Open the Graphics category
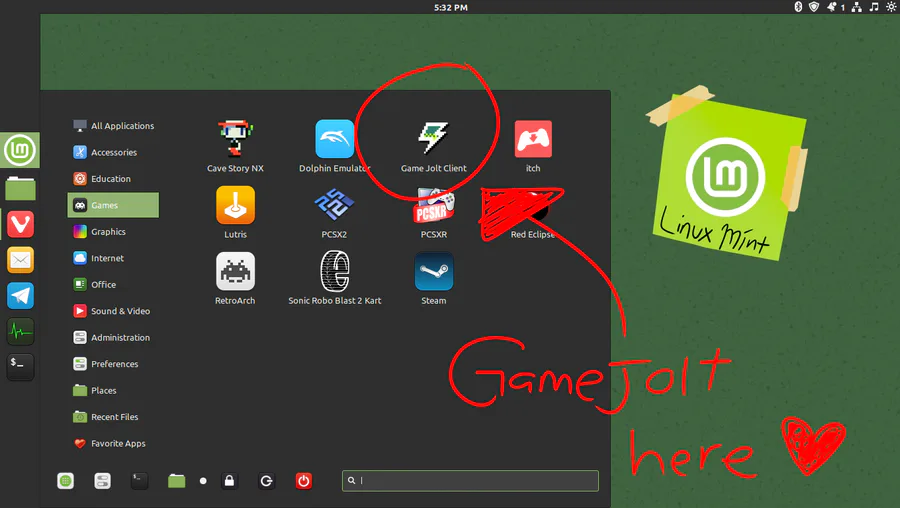This screenshot has width=900, height=508. [x=114, y=231]
